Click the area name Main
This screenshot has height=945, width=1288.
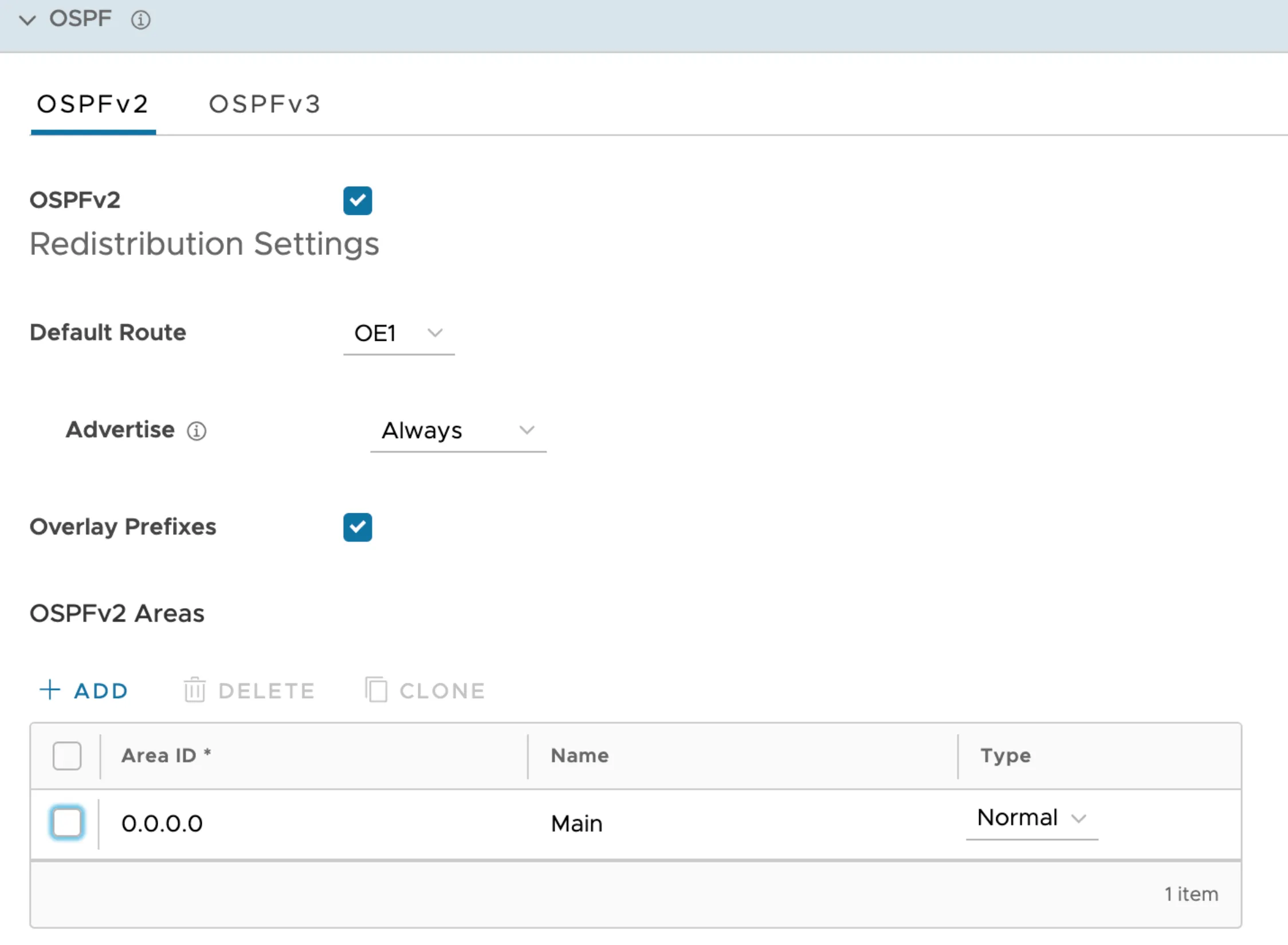tap(576, 824)
